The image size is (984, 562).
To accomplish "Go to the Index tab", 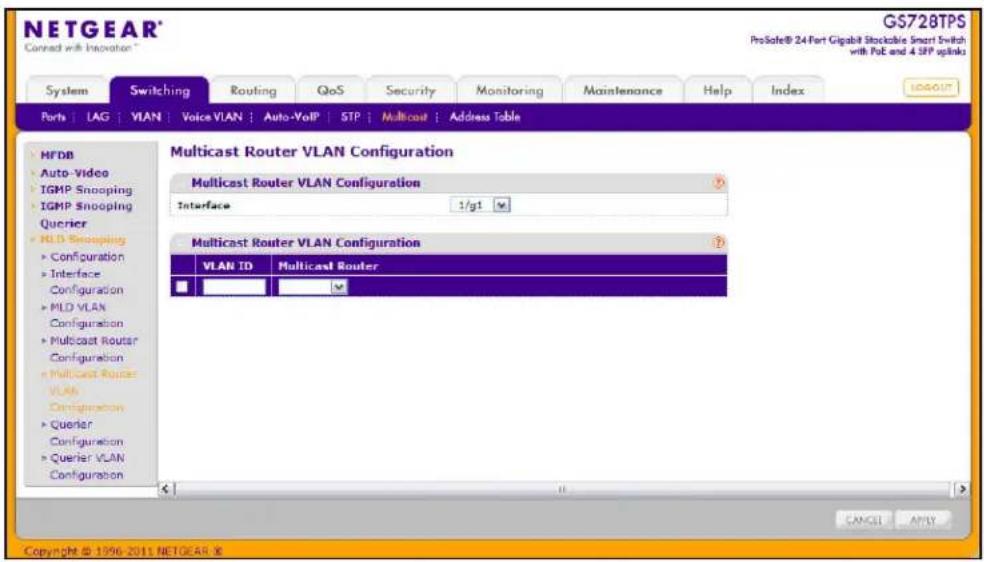I will (788, 91).
